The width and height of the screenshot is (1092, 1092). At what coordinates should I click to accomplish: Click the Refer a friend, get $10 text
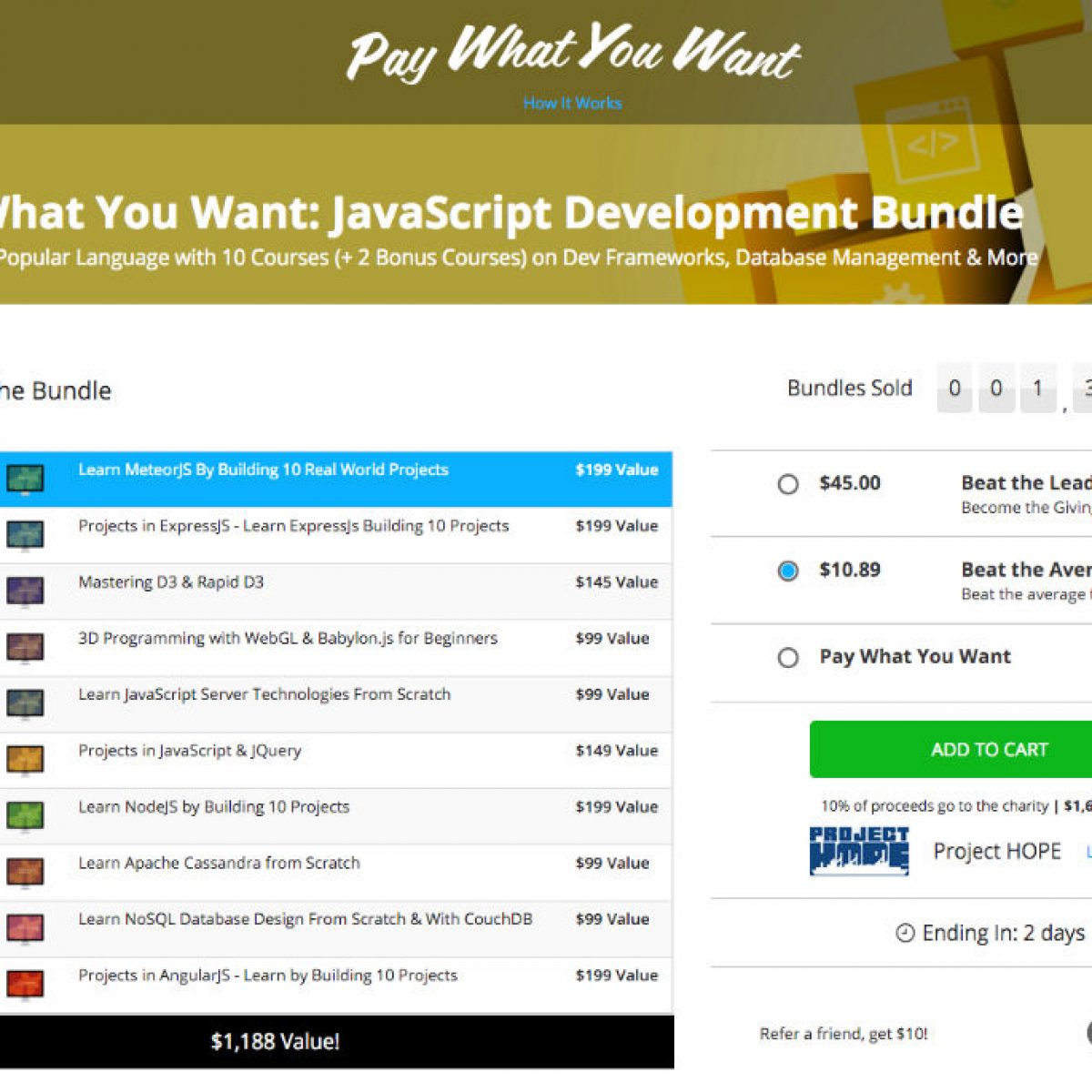pyautogui.click(x=844, y=1034)
